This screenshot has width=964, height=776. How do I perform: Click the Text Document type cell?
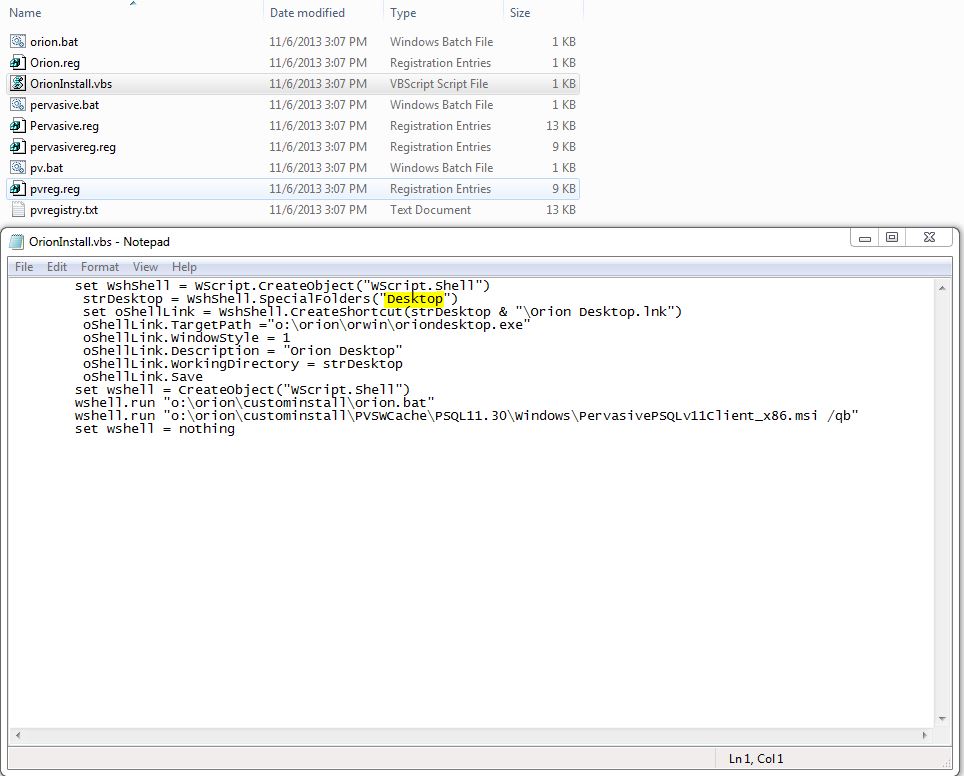[430, 210]
